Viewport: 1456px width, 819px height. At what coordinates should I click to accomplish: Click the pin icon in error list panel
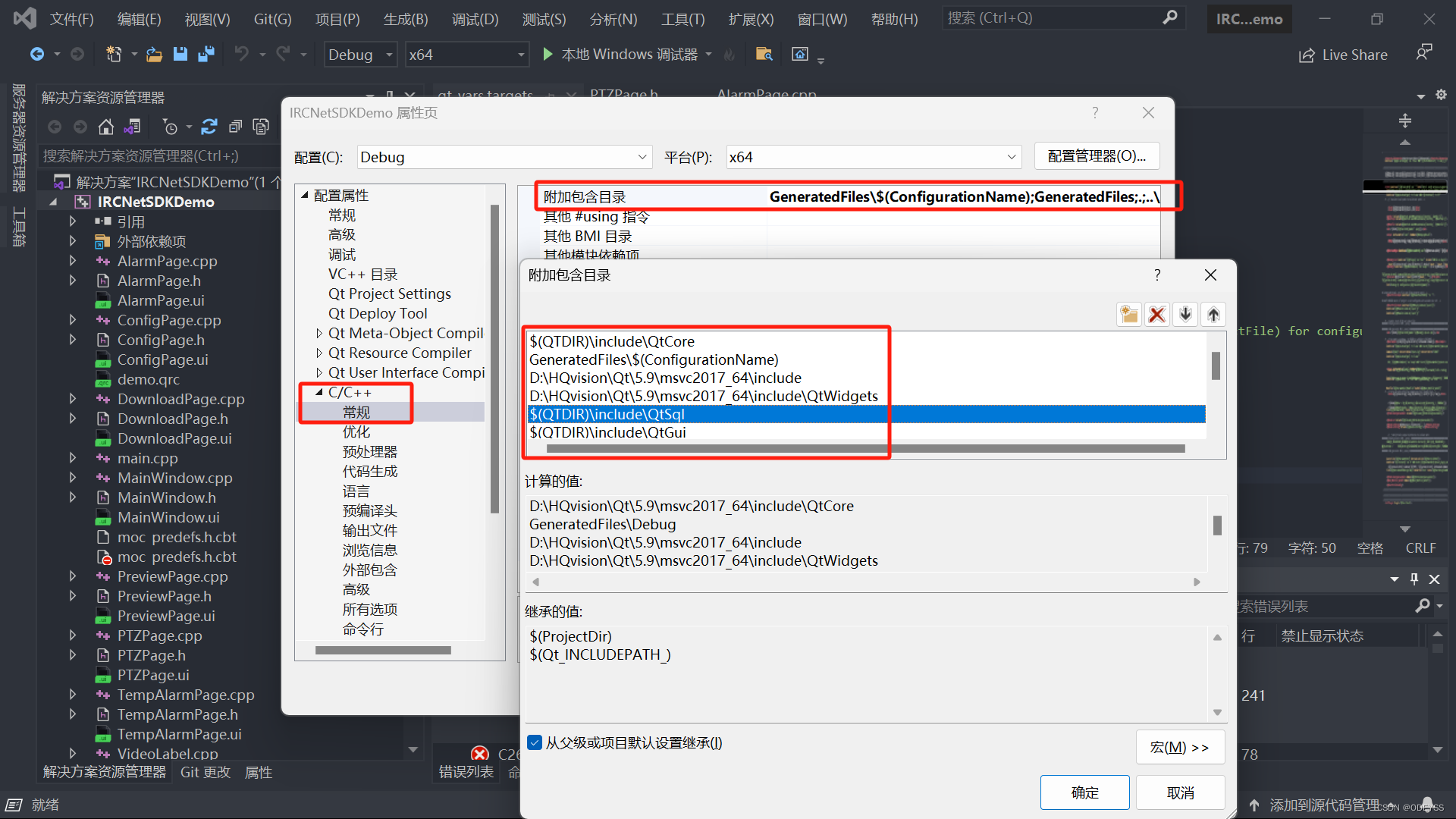click(x=1414, y=579)
